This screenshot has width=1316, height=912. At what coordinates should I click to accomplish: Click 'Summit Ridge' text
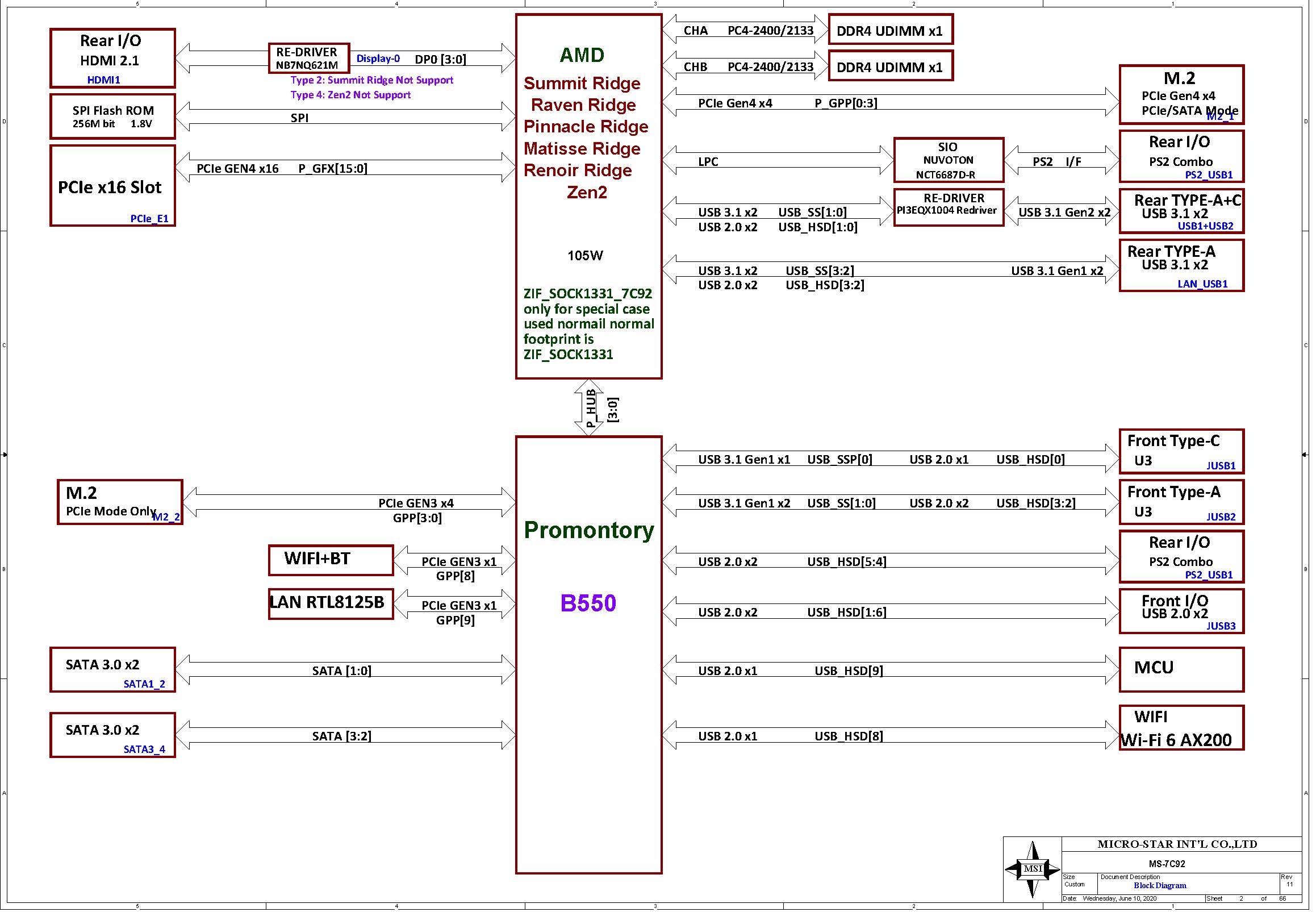[582, 84]
